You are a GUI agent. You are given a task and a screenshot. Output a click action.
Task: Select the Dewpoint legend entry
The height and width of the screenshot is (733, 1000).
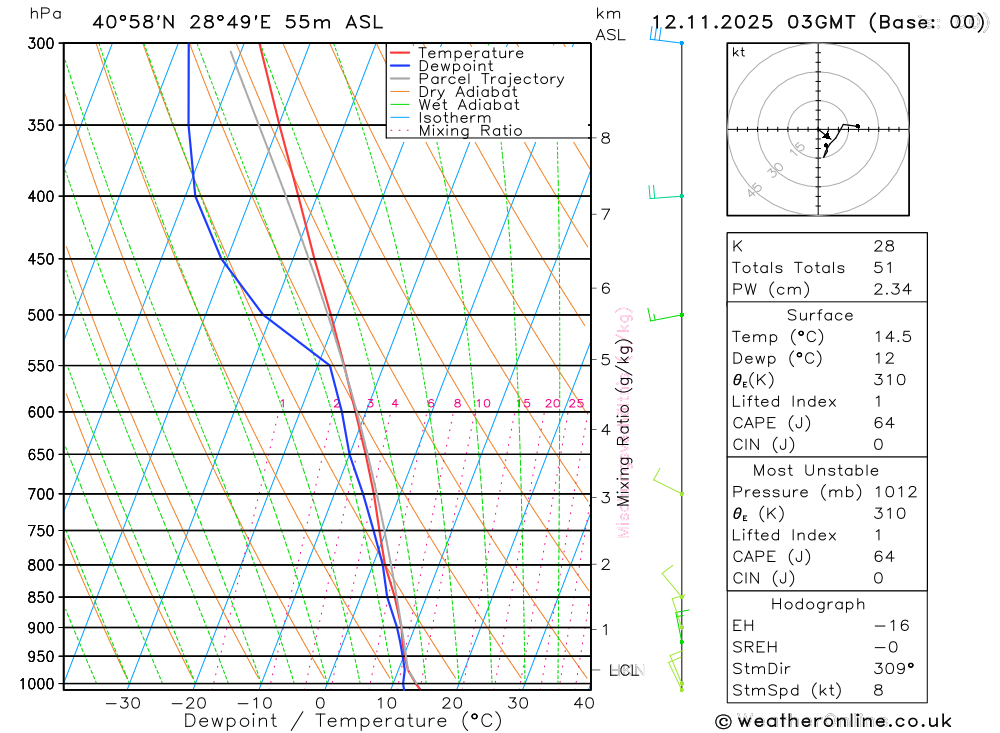(441, 66)
